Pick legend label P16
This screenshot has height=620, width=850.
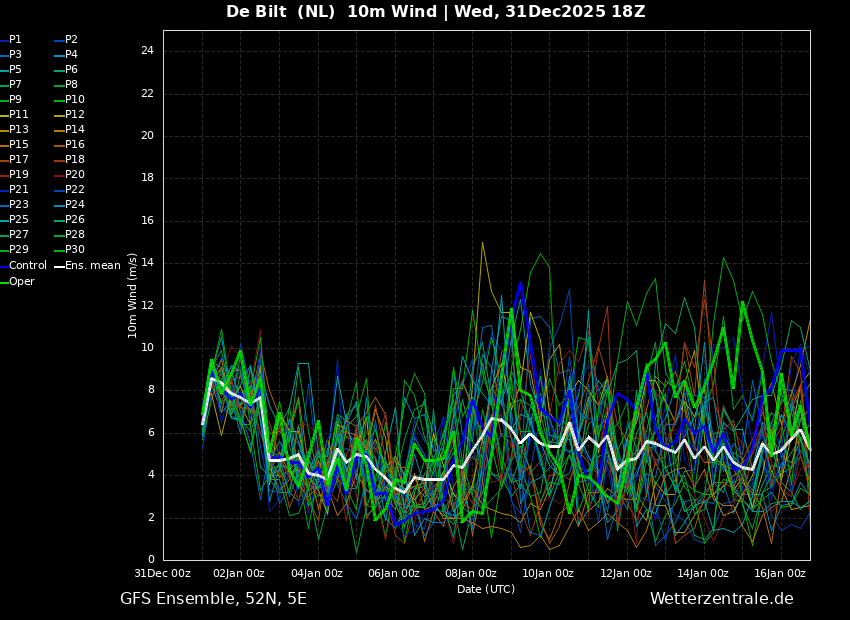coord(70,145)
